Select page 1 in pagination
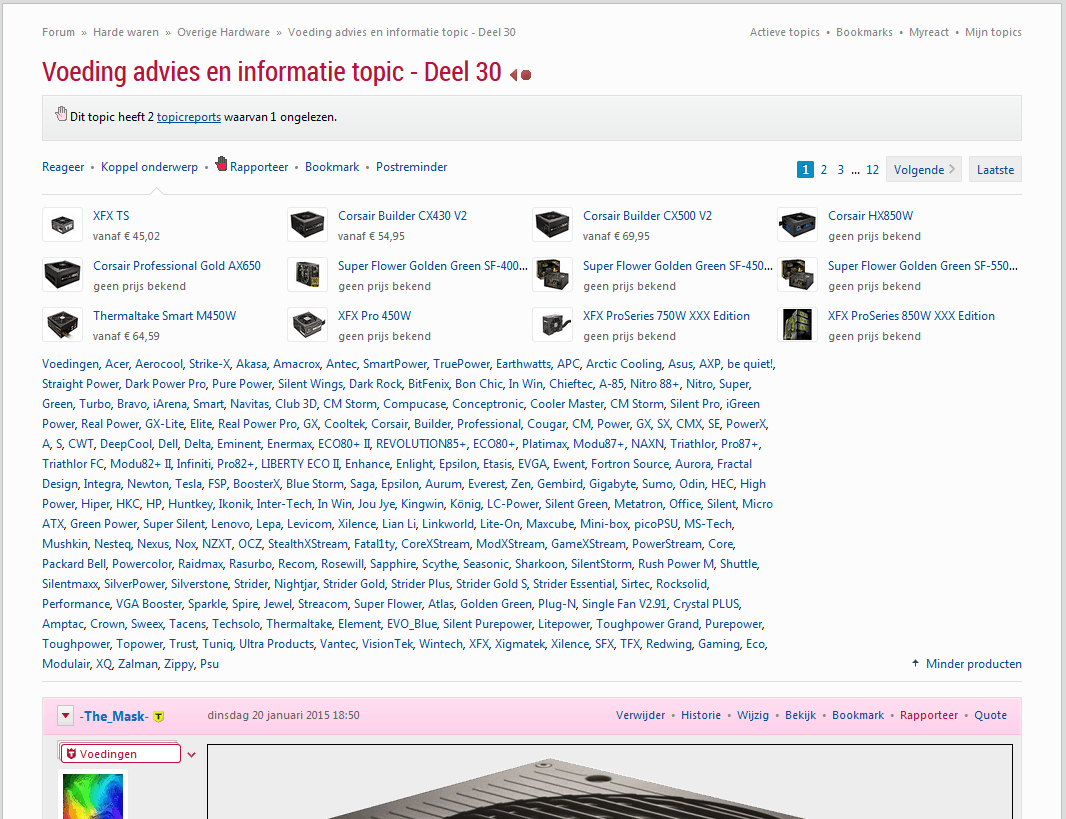The image size is (1066, 819). (x=805, y=169)
